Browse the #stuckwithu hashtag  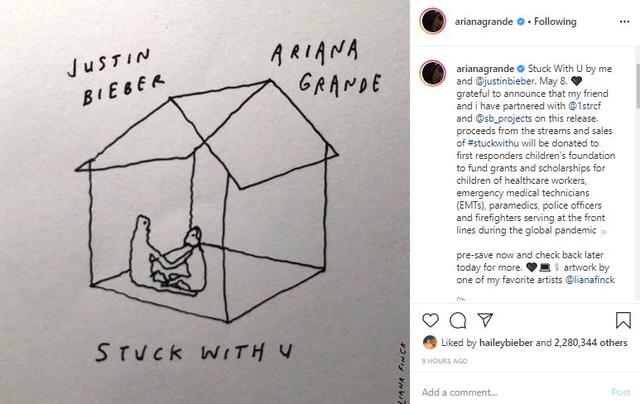[493, 143]
